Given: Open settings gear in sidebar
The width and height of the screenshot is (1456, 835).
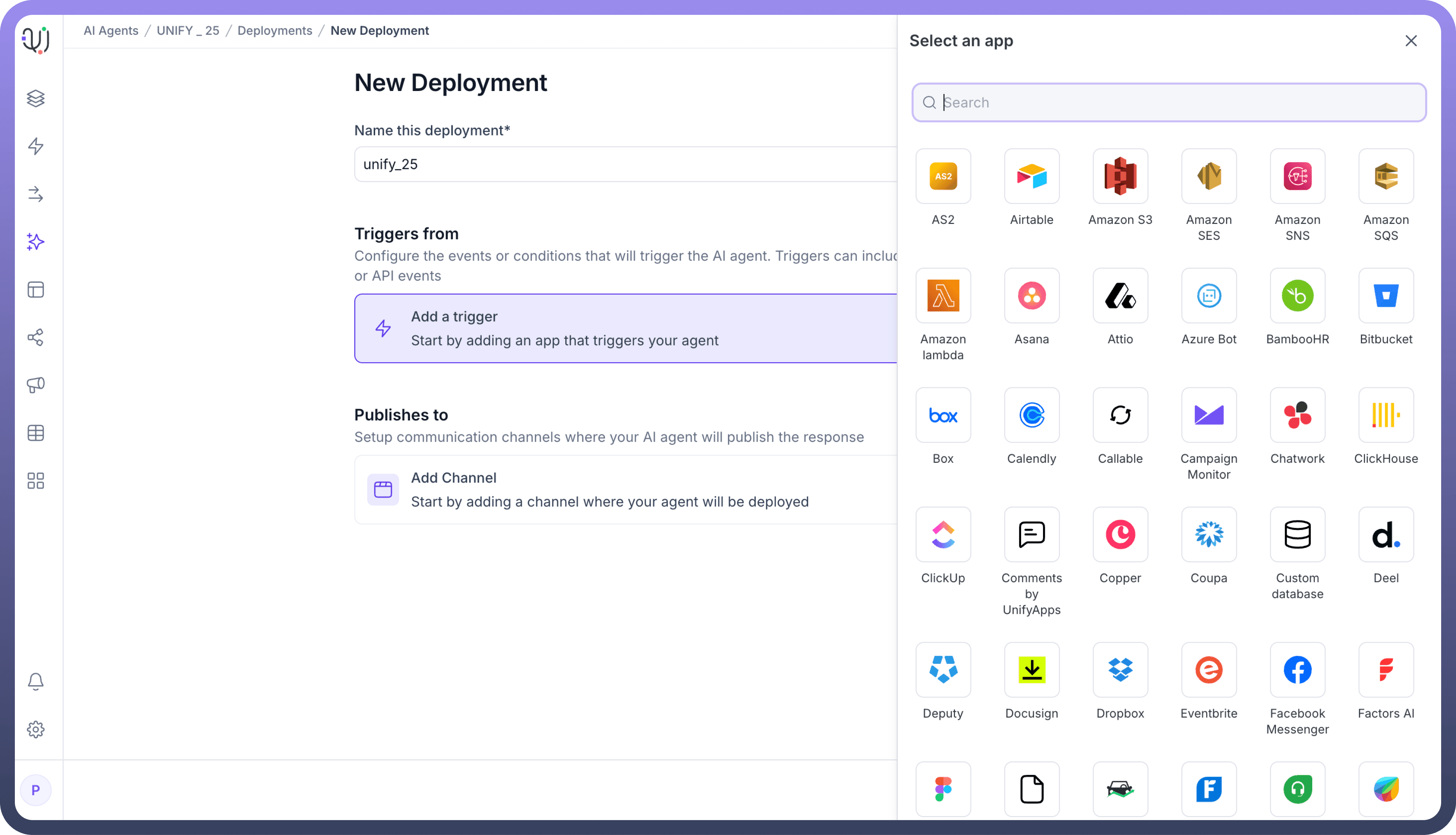Looking at the screenshot, I should (x=36, y=729).
